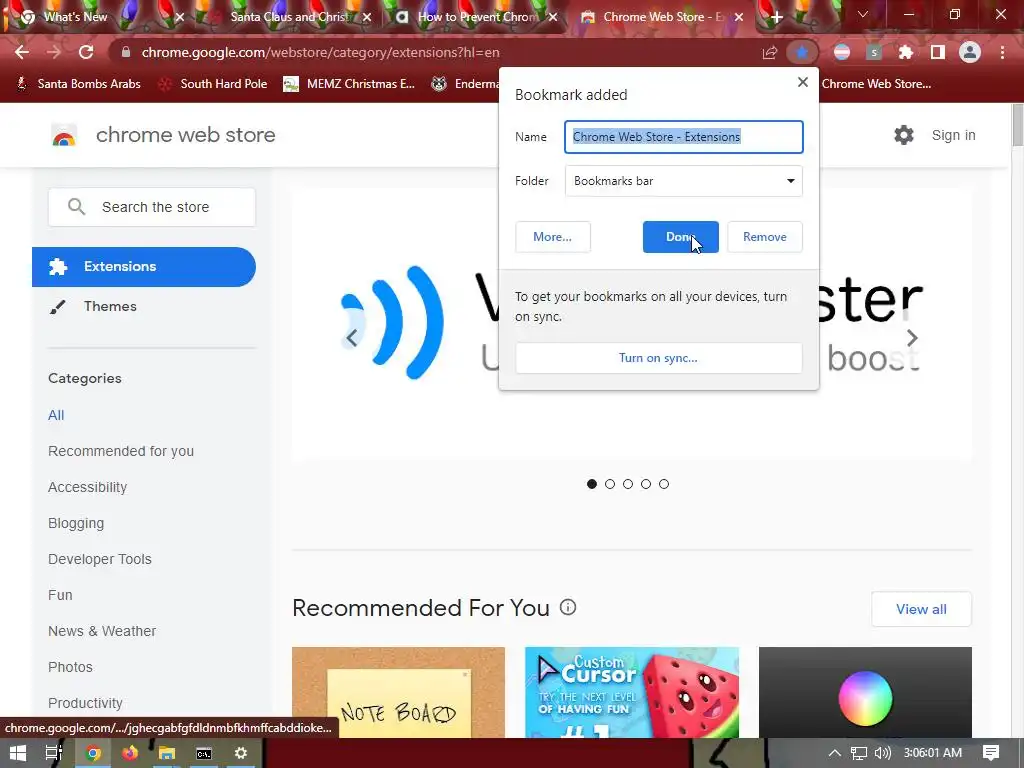This screenshot has height=768, width=1024.
Task: Open the notification action center
Action: click(x=991, y=753)
